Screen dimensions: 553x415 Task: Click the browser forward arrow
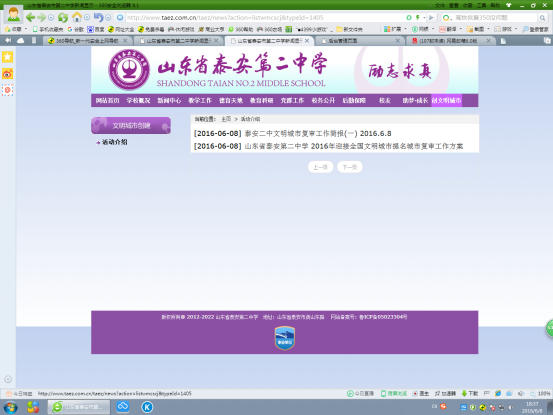pos(42,17)
